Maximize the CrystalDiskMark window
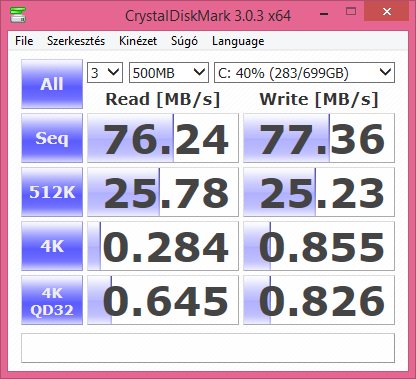Image resolution: width=416 pixels, height=379 pixels. pyautogui.click(x=351, y=12)
